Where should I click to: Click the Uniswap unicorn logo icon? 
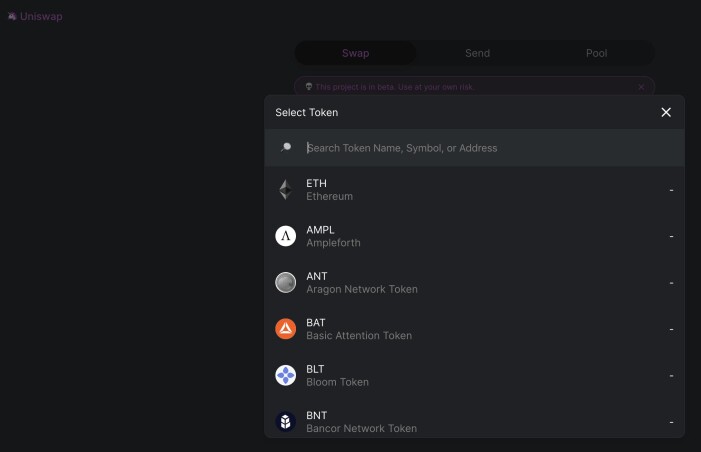[x=12, y=16]
